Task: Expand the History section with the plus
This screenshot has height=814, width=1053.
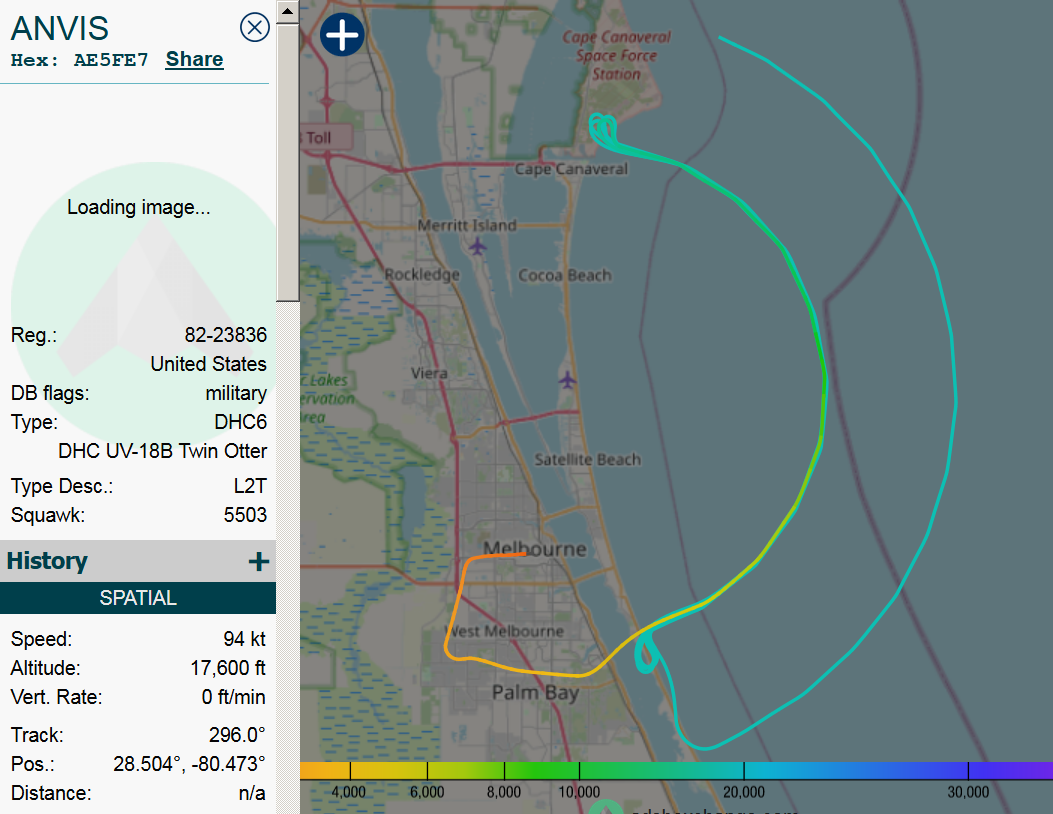Action: 259,561
